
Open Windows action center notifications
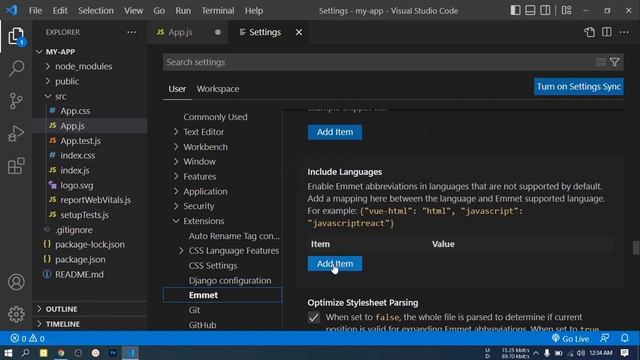pos(624,353)
